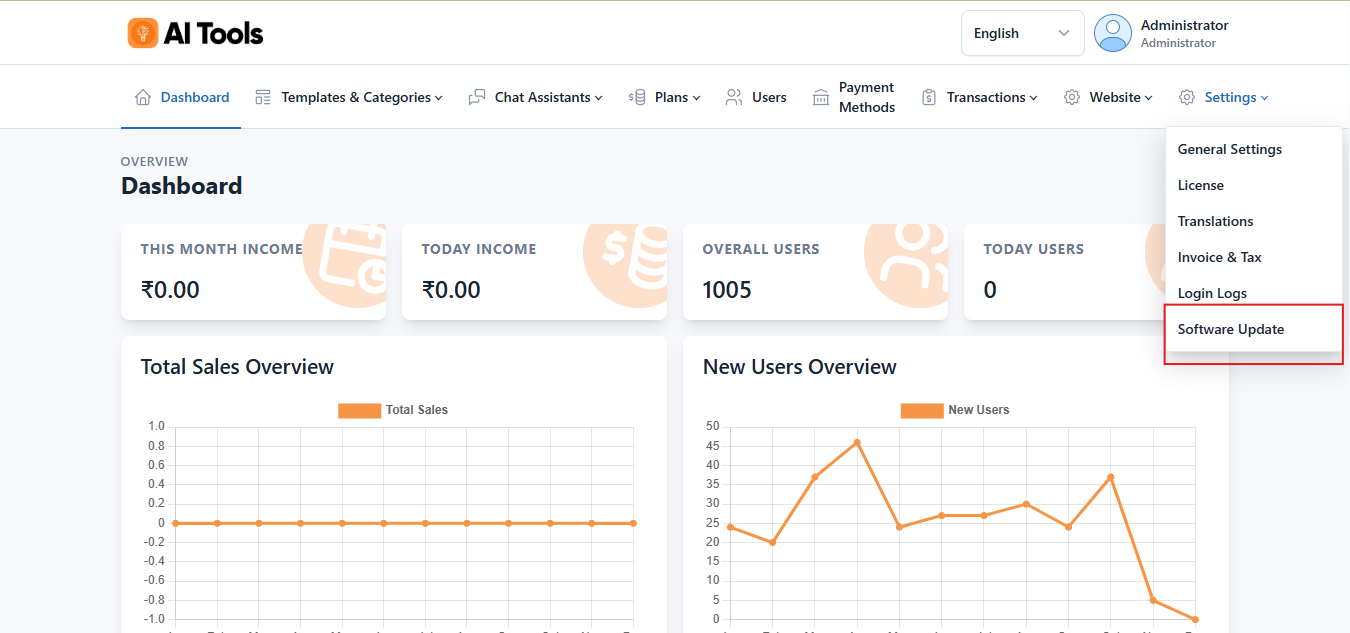Viewport: 1350px width, 633px height.
Task: Open General Settings menu entry
Action: click(1229, 149)
